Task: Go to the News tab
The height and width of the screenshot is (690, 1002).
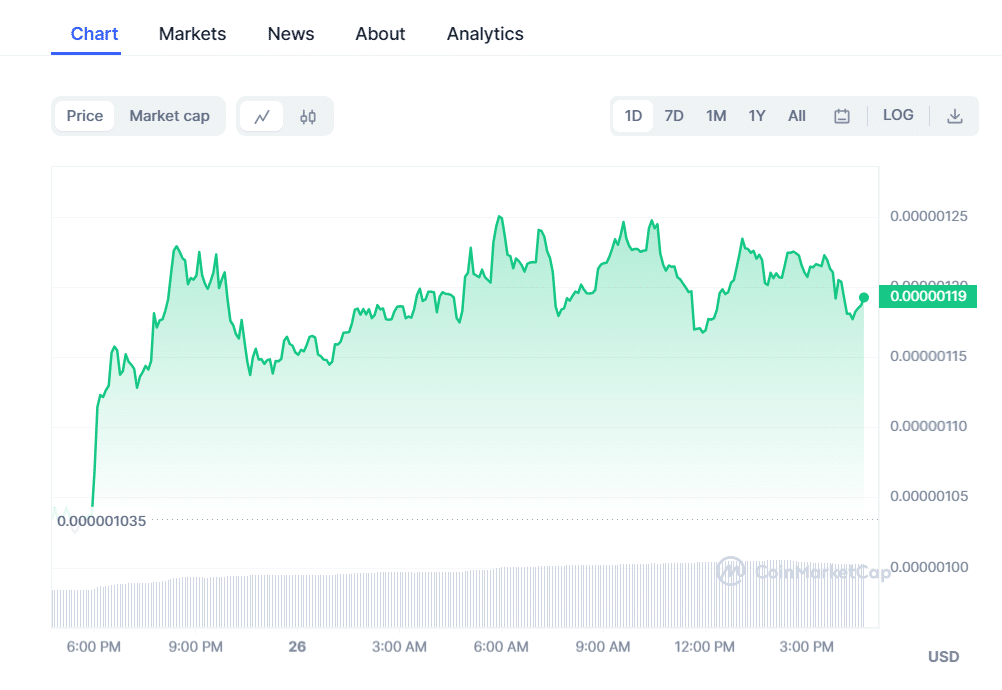Action: point(291,34)
